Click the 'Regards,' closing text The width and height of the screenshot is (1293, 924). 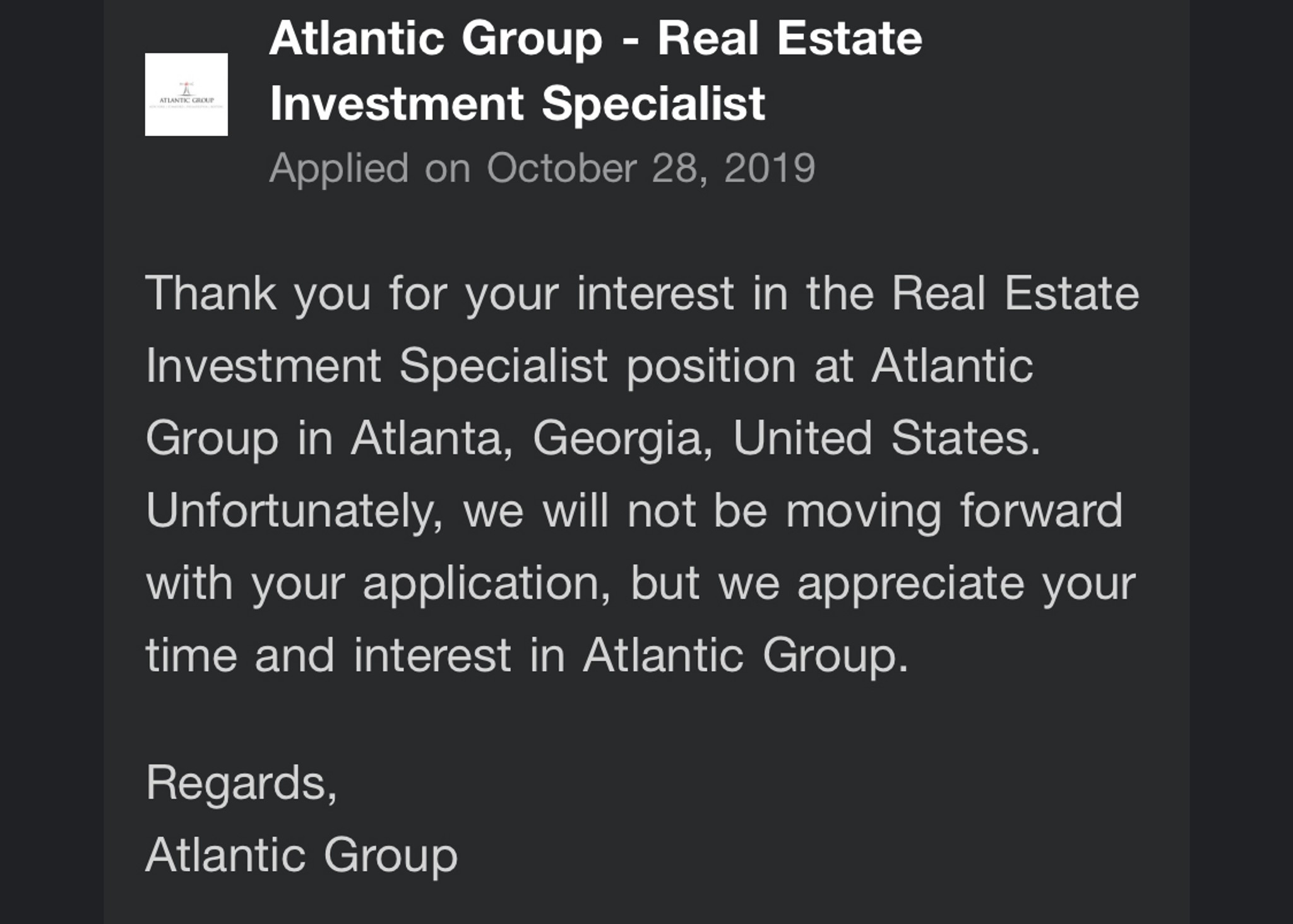(241, 783)
